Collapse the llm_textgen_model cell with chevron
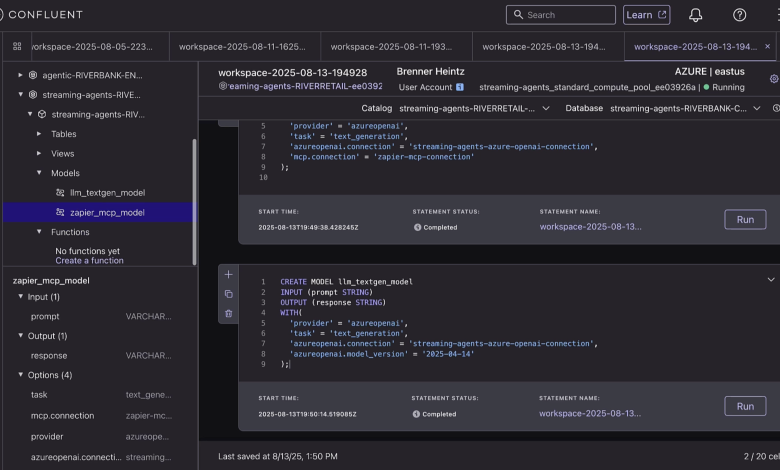 (771, 280)
